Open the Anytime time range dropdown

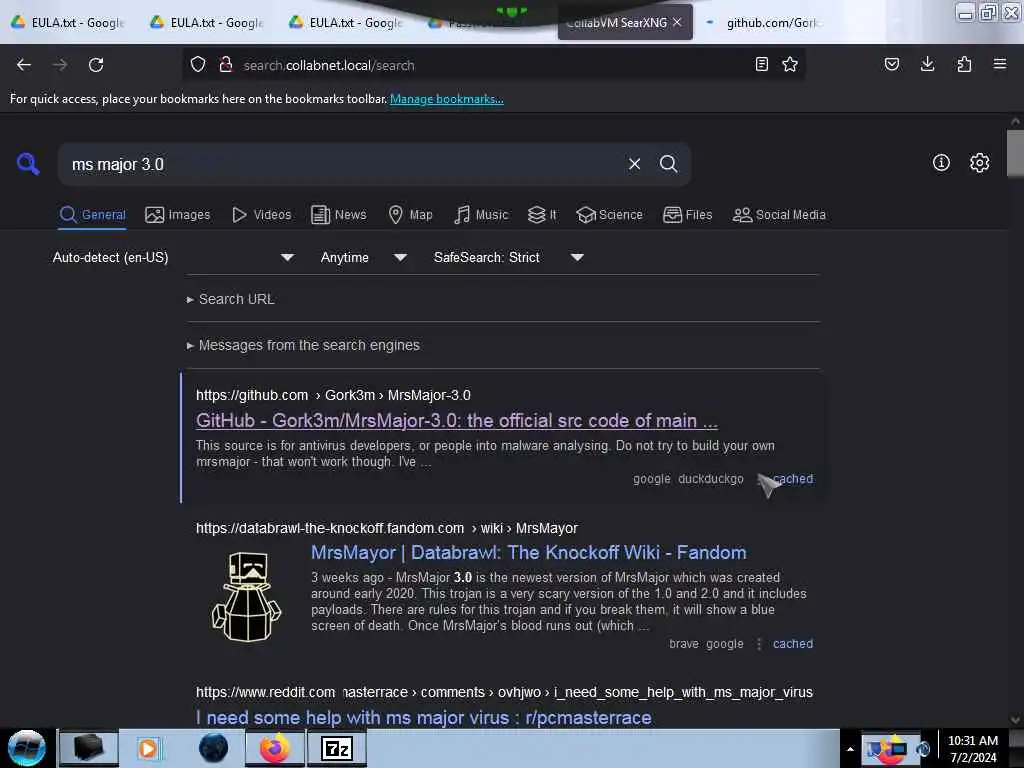tap(363, 257)
